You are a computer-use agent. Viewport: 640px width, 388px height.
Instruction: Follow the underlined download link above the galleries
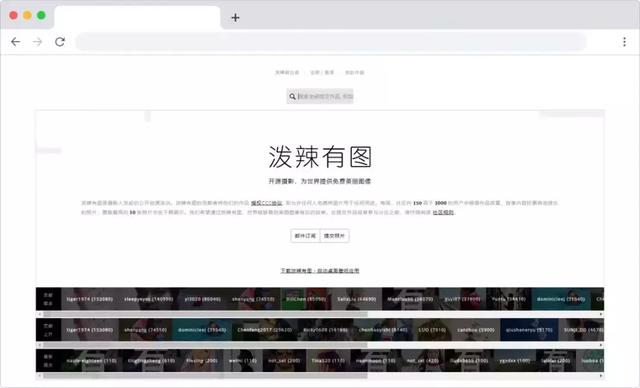(x=320, y=270)
